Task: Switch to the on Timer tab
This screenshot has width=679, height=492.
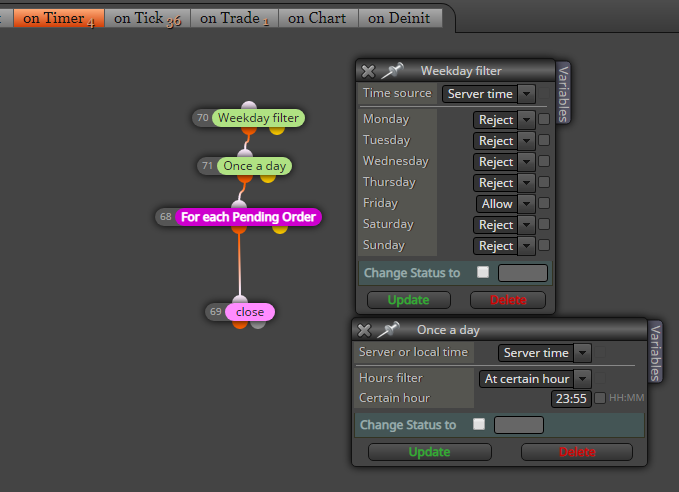Action: (59, 18)
